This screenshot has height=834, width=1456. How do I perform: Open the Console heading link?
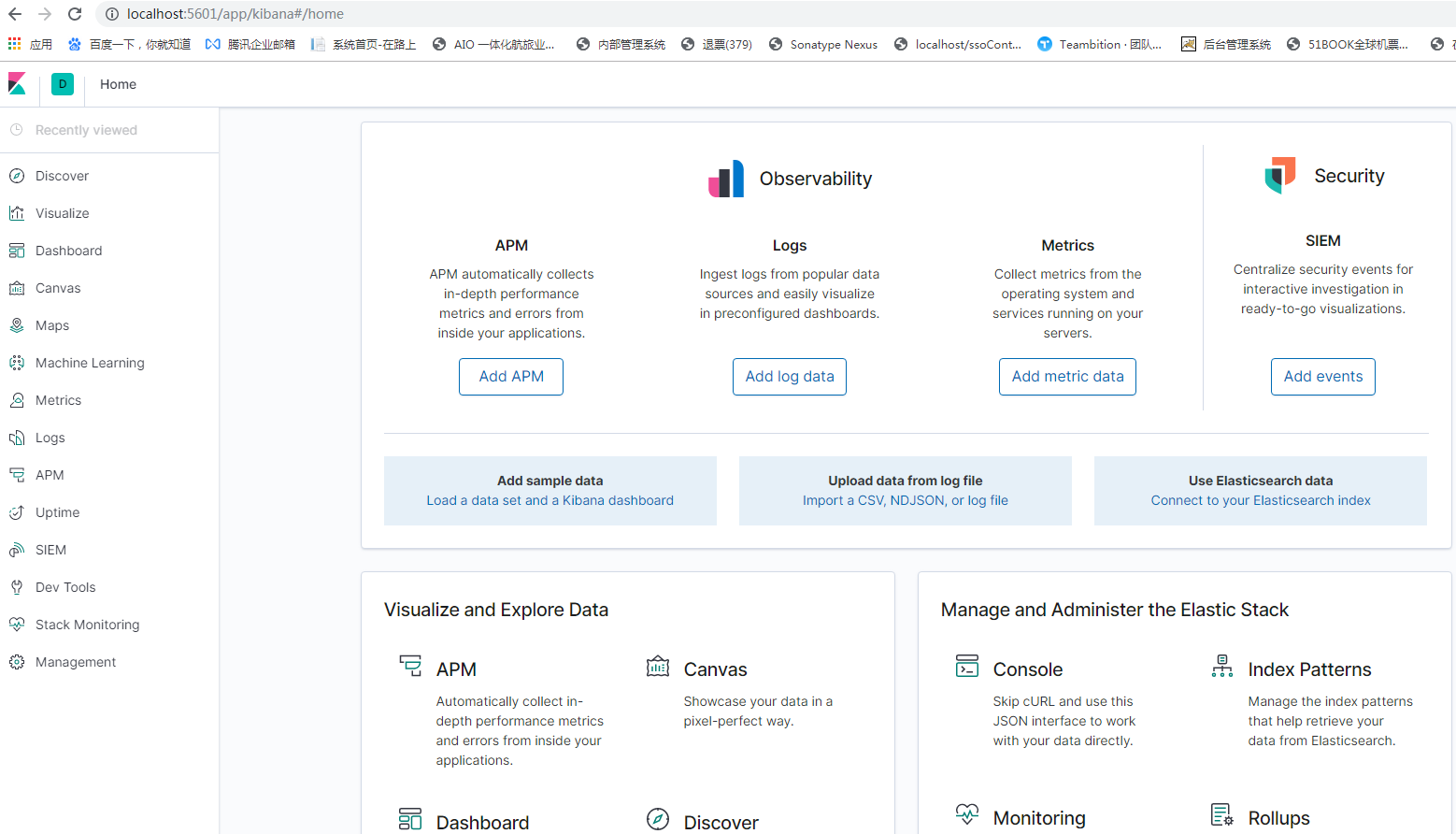(x=1028, y=669)
